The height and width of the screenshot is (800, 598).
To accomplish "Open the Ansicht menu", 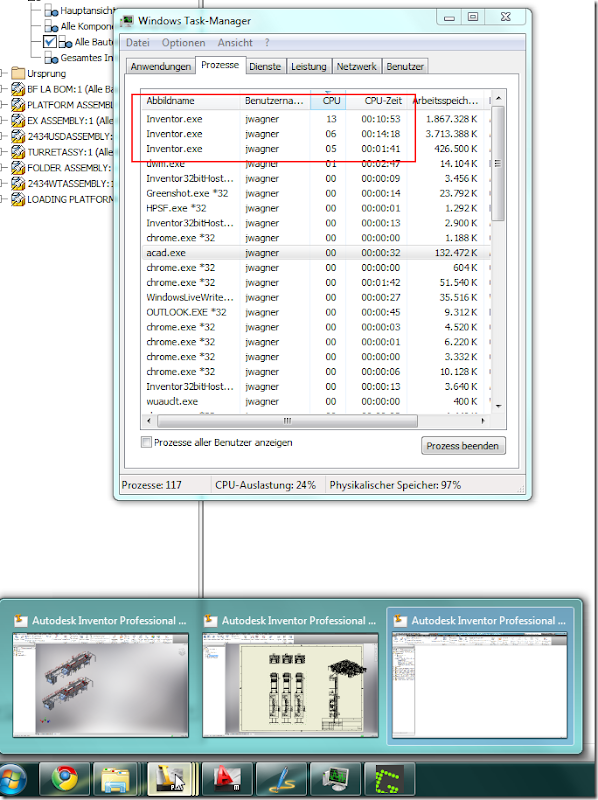I will 235,43.
